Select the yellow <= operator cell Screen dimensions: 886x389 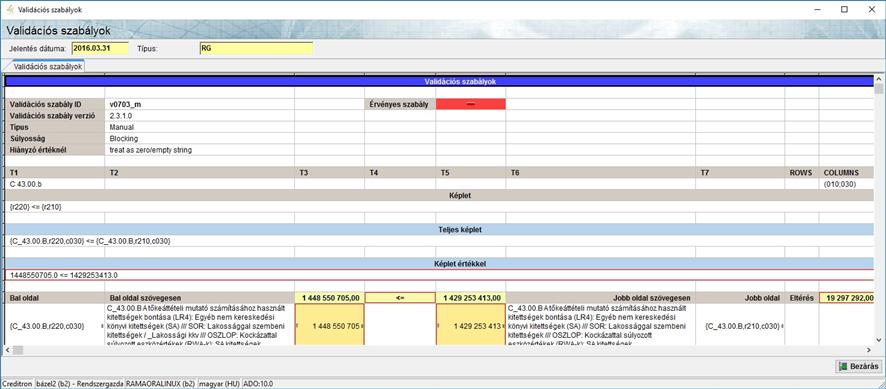point(400,297)
